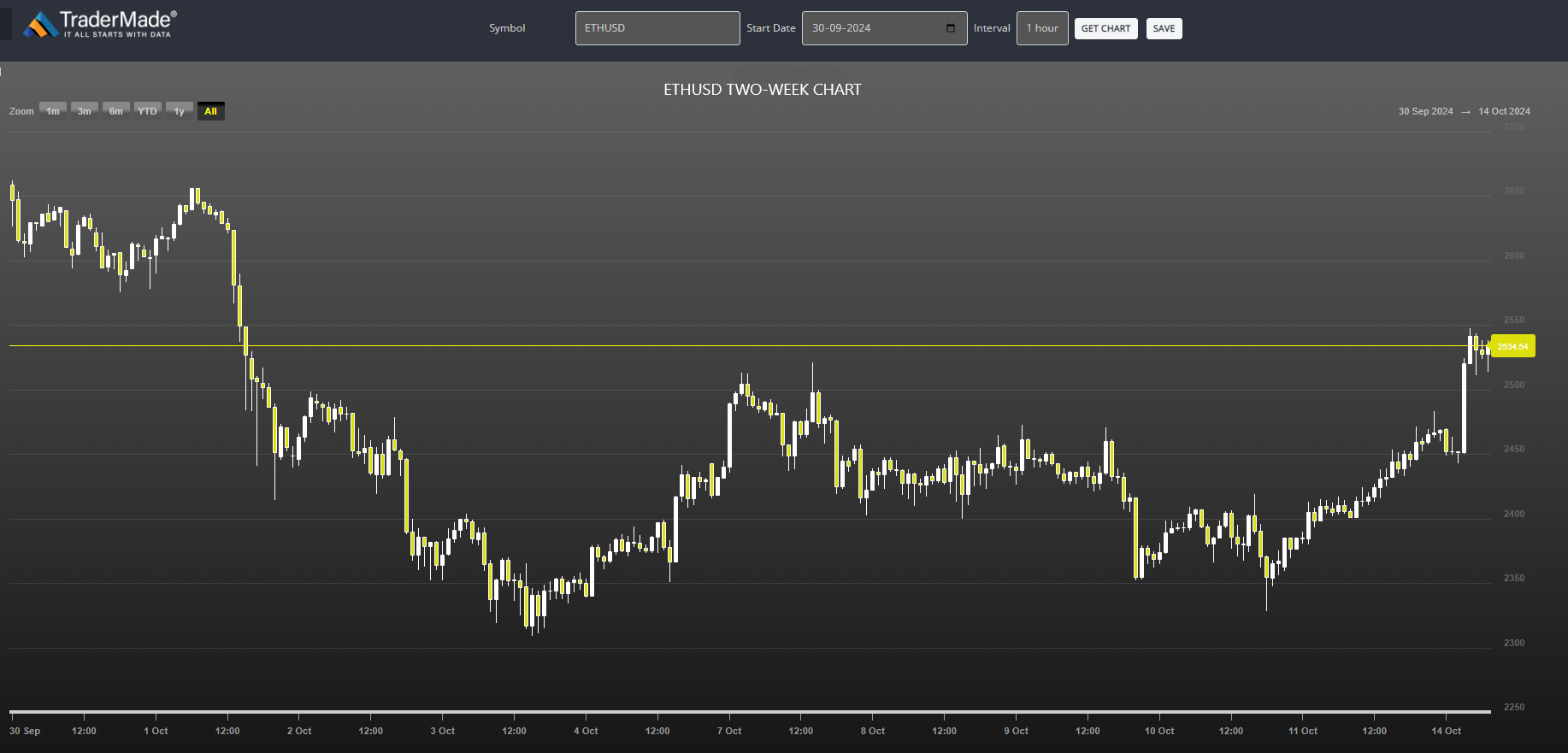This screenshot has width=1568, height=753.
Task: Click the current price label 2534.54
Action: [1512, 346]
